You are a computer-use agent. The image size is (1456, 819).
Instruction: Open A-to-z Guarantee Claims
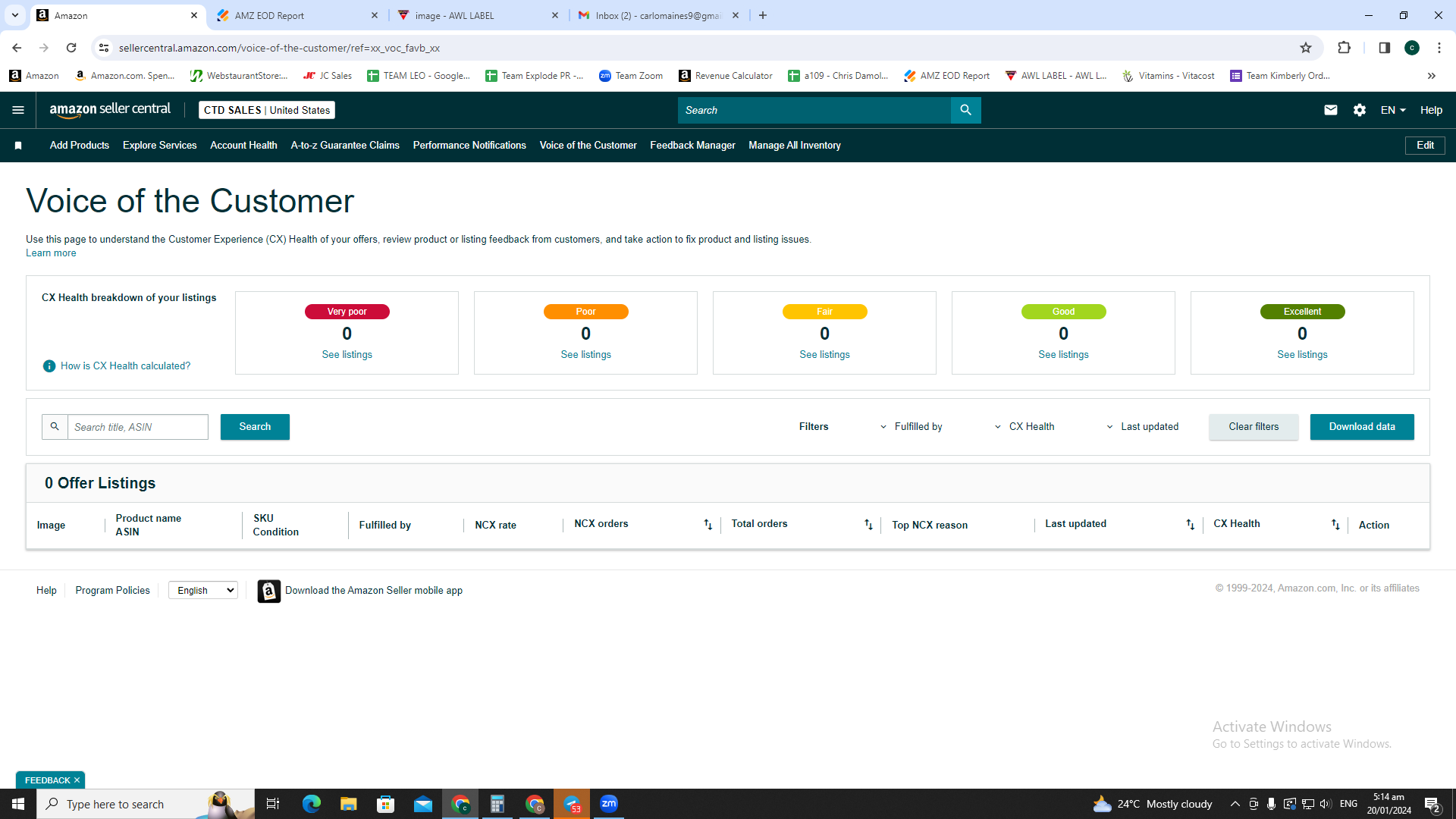click(345, 146)
